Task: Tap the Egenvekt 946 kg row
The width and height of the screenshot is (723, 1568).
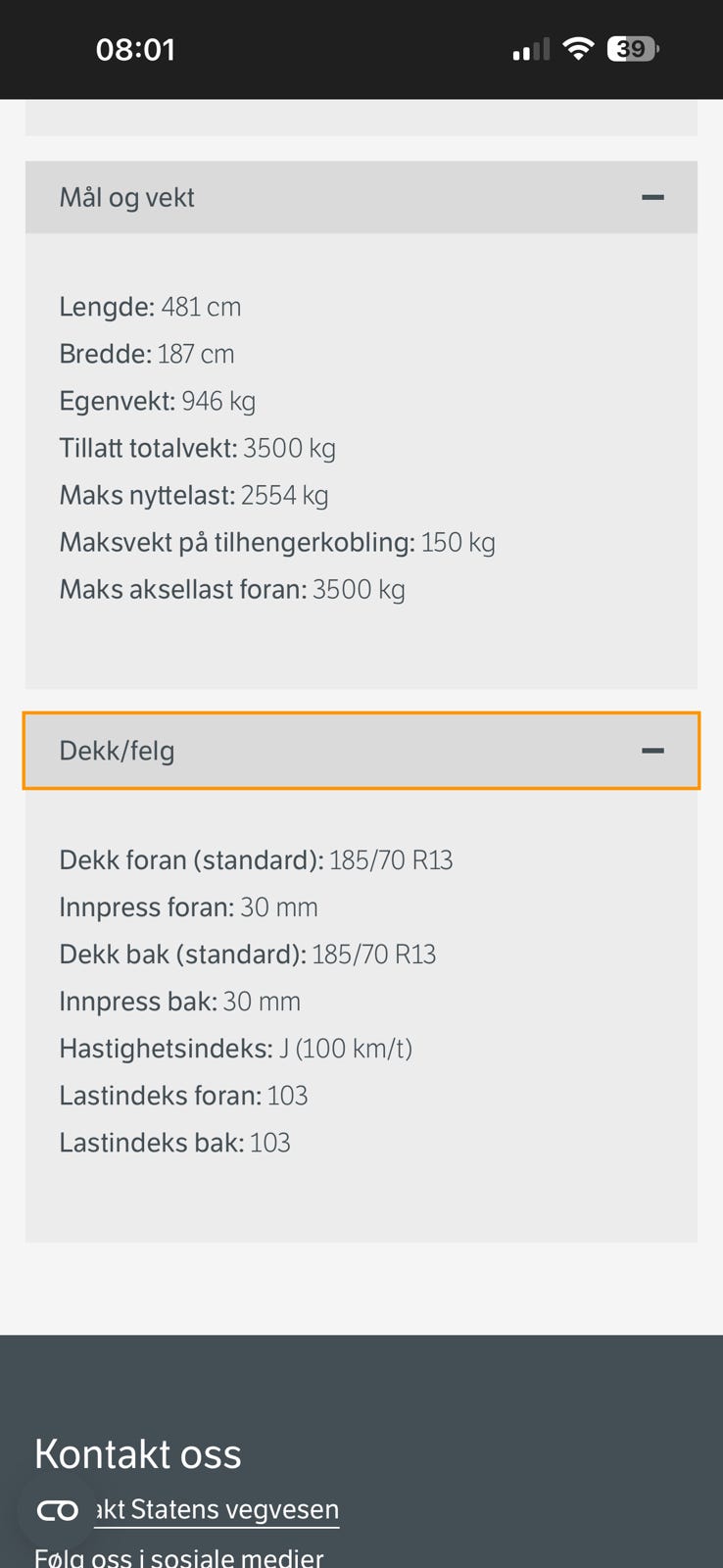Action: [157, 401]
